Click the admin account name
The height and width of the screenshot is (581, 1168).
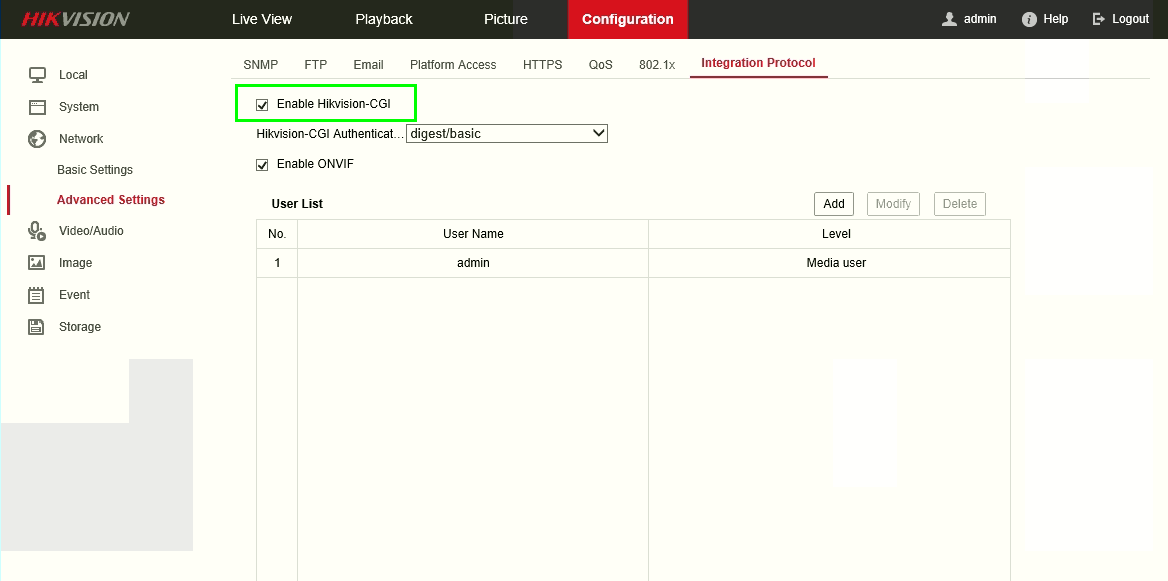(x=980, y=19)
